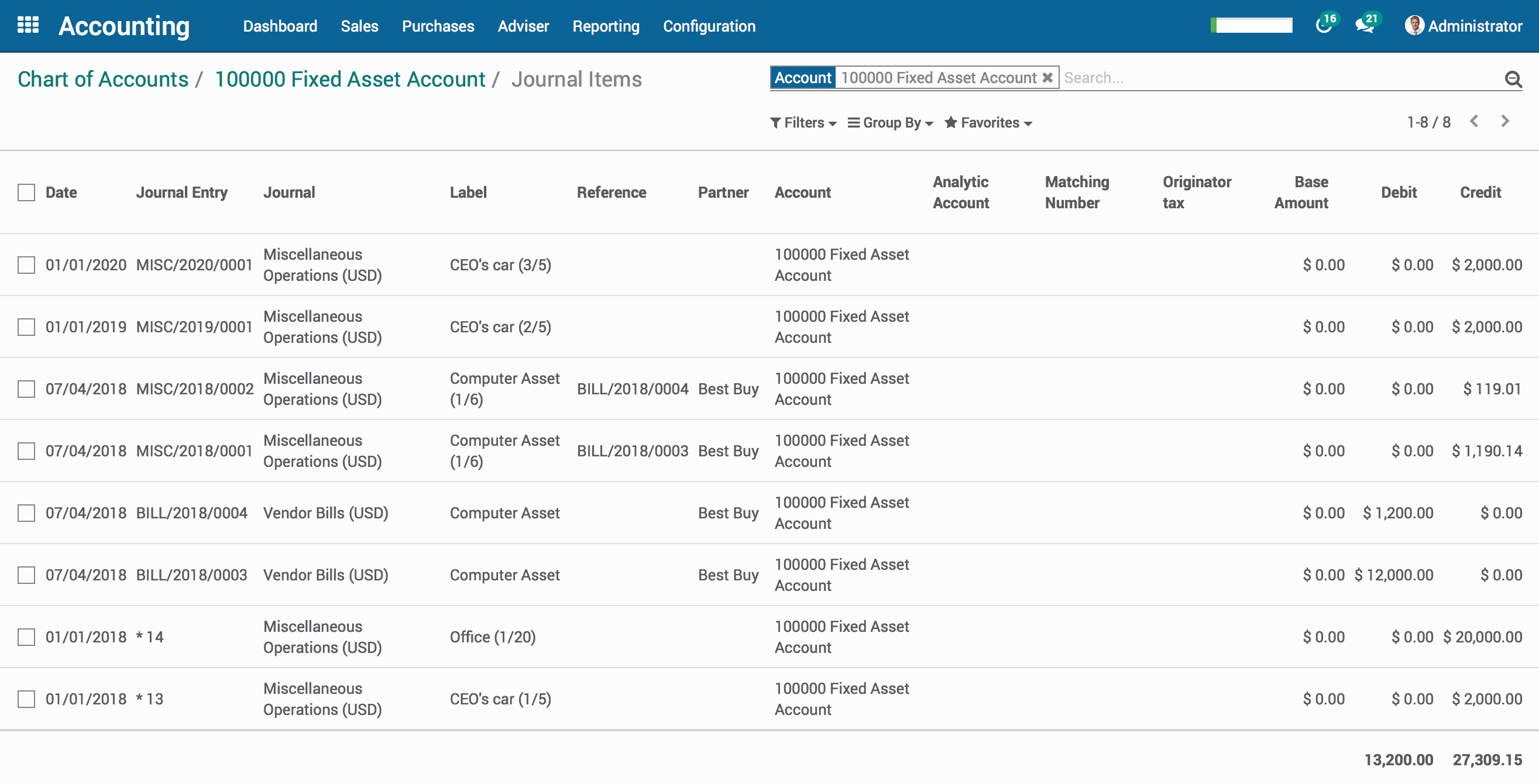The image size is (1539, 784).
Task: Click the credit total 27,309.15
Action: (1487, 760)
